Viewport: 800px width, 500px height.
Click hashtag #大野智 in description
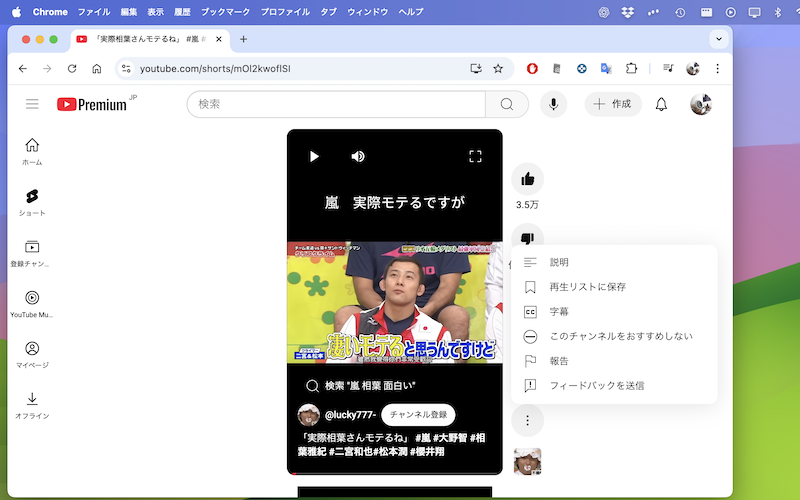pyautogui.click(x=451, y=438)
